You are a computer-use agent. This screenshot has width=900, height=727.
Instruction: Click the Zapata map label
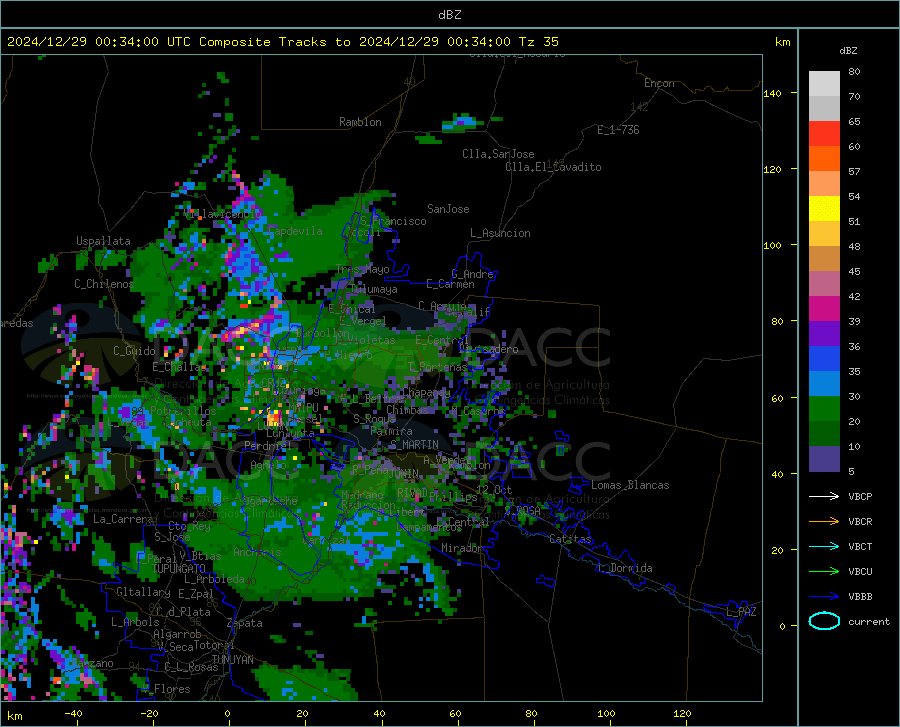coord(245,623)
